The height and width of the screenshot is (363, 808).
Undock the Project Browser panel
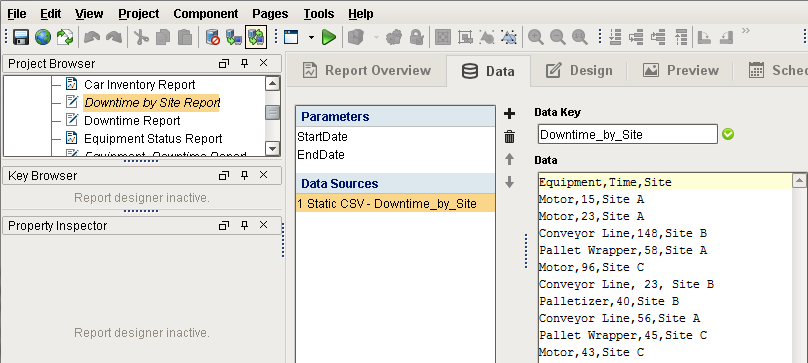224,63
